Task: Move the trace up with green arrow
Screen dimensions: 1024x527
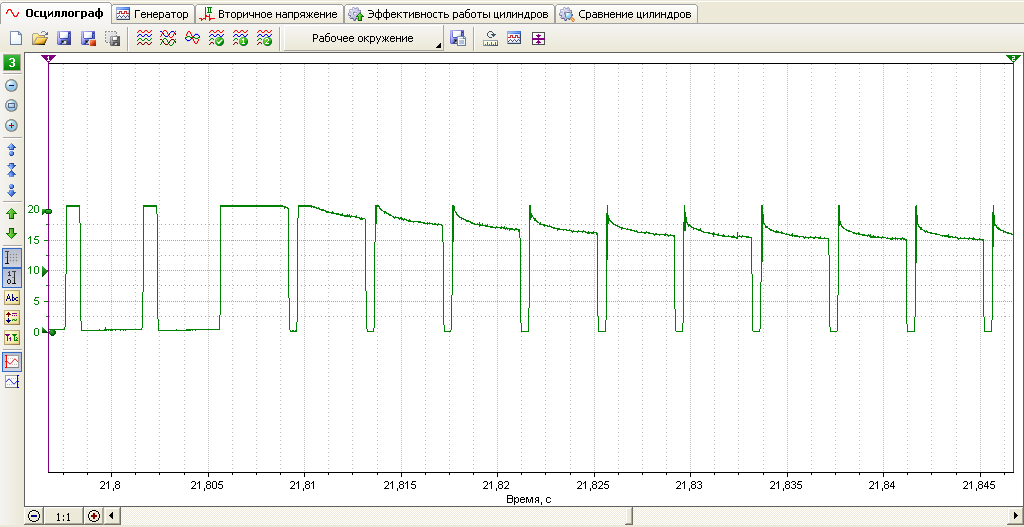Action: tap(12, 214)
